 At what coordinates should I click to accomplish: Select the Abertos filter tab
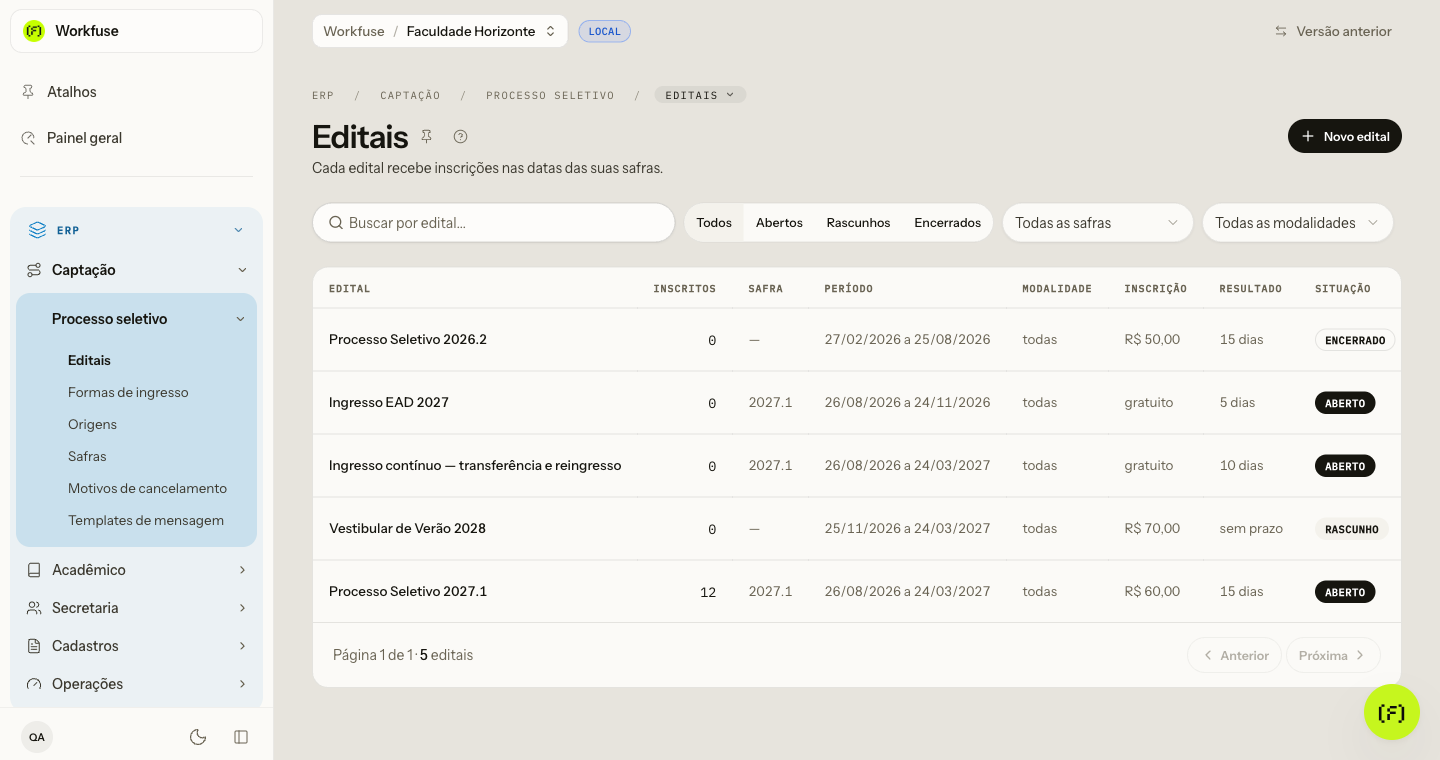click(x=779, y=223)
